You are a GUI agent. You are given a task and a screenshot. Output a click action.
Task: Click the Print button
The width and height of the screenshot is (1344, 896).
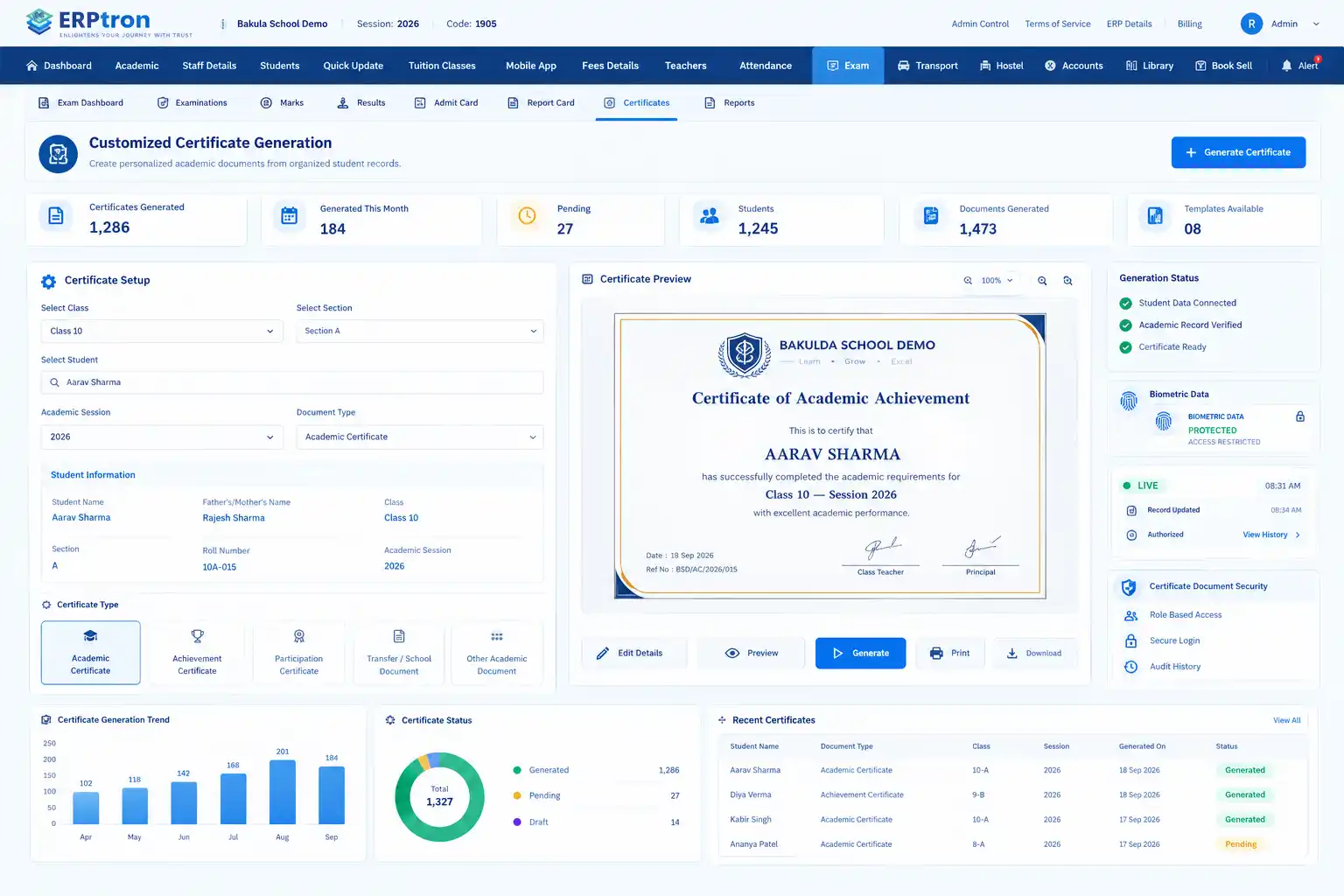click(950, 654)
